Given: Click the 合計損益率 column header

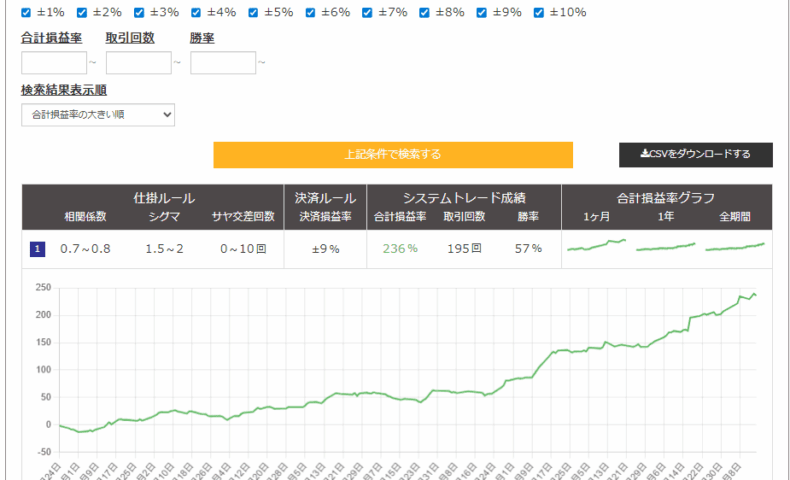Looking at the screenshot, I should click(400, 217).
